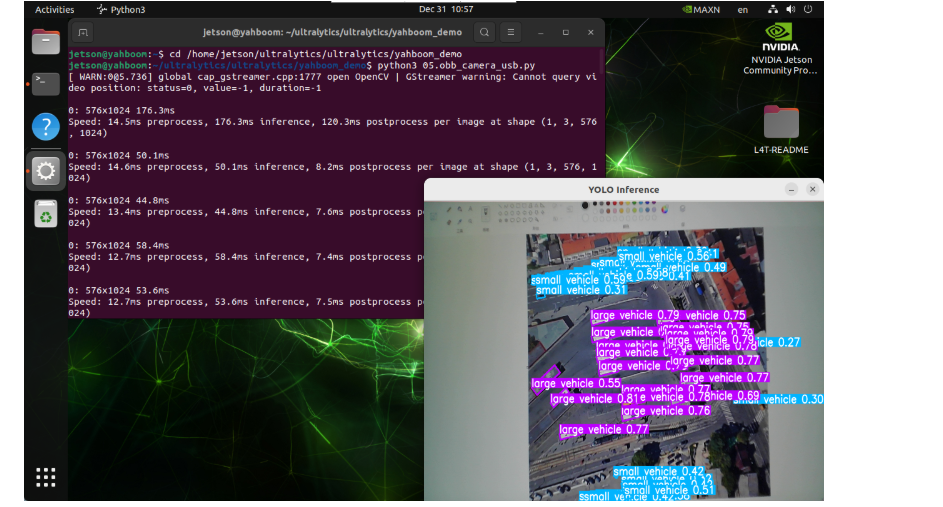Open the Trash icon in the dock
Screen dimensions: 943x507
tap(46, 214)
